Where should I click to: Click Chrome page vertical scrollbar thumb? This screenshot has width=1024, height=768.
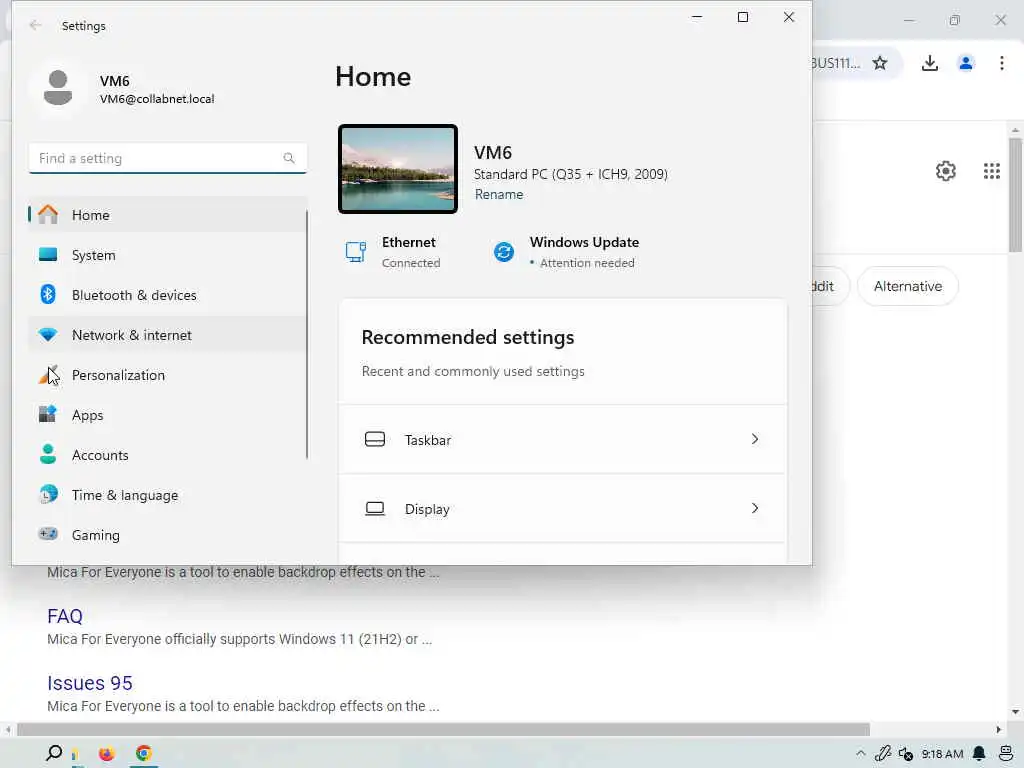[x=1015, y=195]
